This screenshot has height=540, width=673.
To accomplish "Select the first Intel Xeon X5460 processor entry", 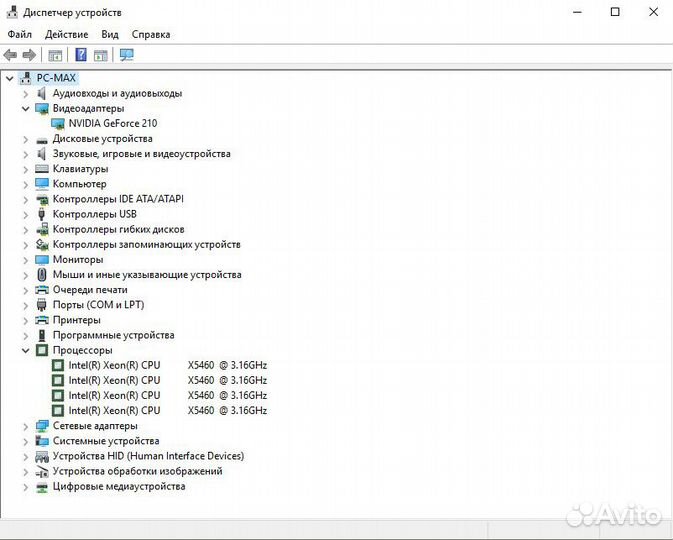I will click(168, 365).
